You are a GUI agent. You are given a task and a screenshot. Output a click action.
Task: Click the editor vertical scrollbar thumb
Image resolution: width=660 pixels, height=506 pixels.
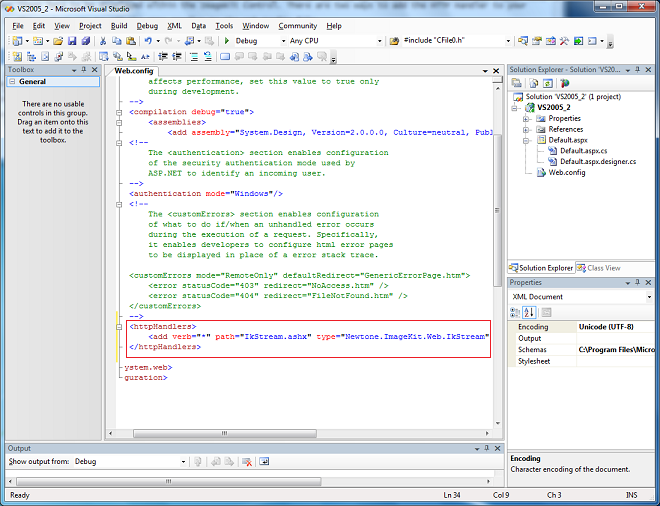coord(497,210)
